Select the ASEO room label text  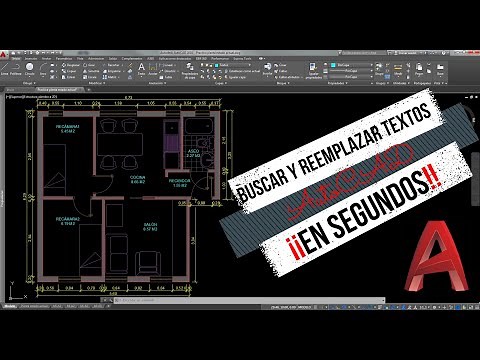pyautogui.click(x=193, y=151)
